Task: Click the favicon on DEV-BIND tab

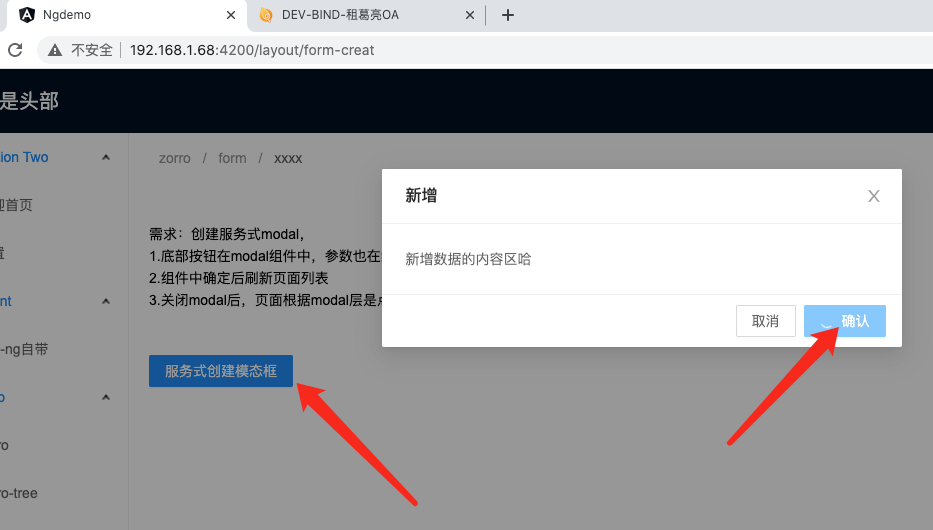Action: click(x=266, y=15)
